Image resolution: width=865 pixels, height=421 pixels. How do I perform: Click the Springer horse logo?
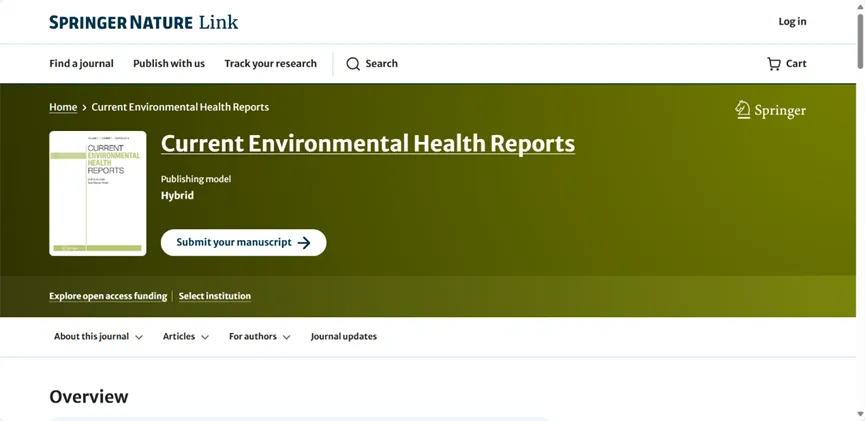click(x=743, y=109)
